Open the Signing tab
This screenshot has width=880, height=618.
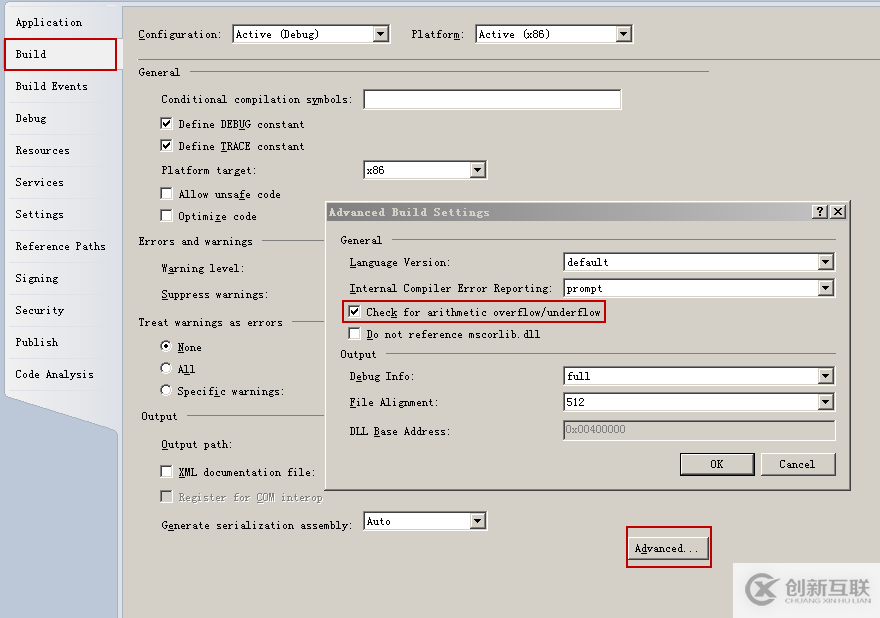click(37, 278)
